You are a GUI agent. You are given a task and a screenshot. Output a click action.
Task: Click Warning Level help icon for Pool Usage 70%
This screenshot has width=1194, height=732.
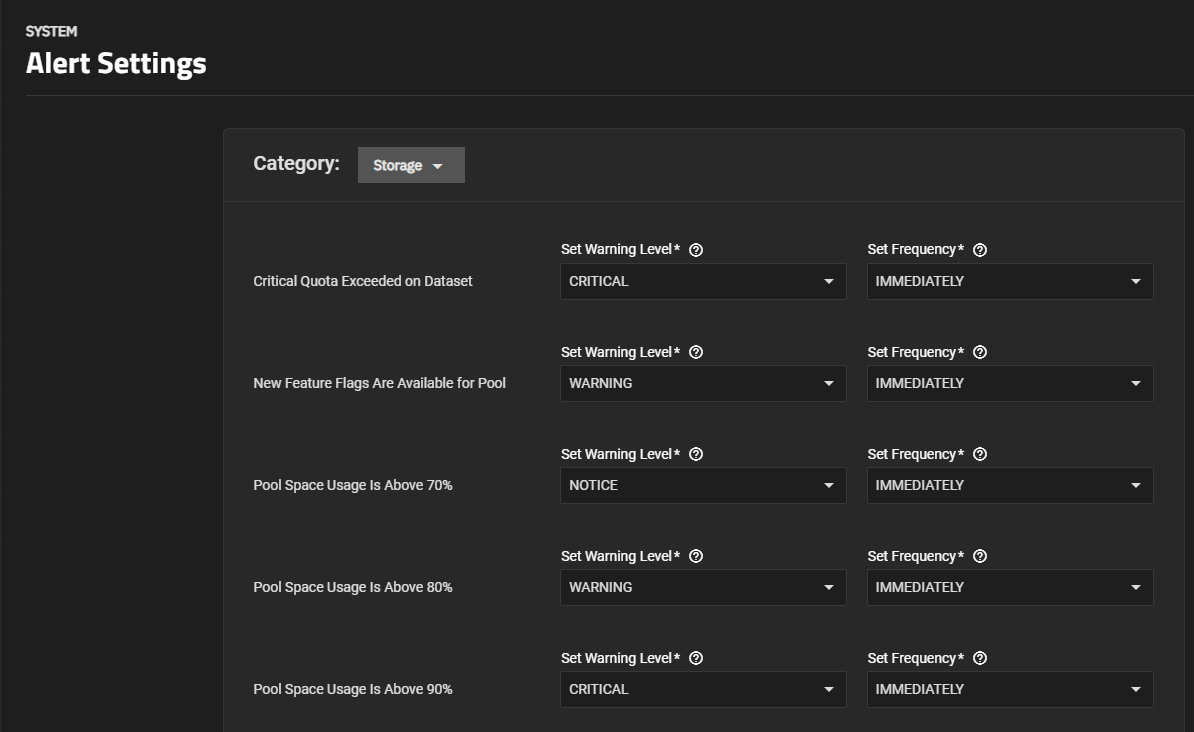point(697,454)
